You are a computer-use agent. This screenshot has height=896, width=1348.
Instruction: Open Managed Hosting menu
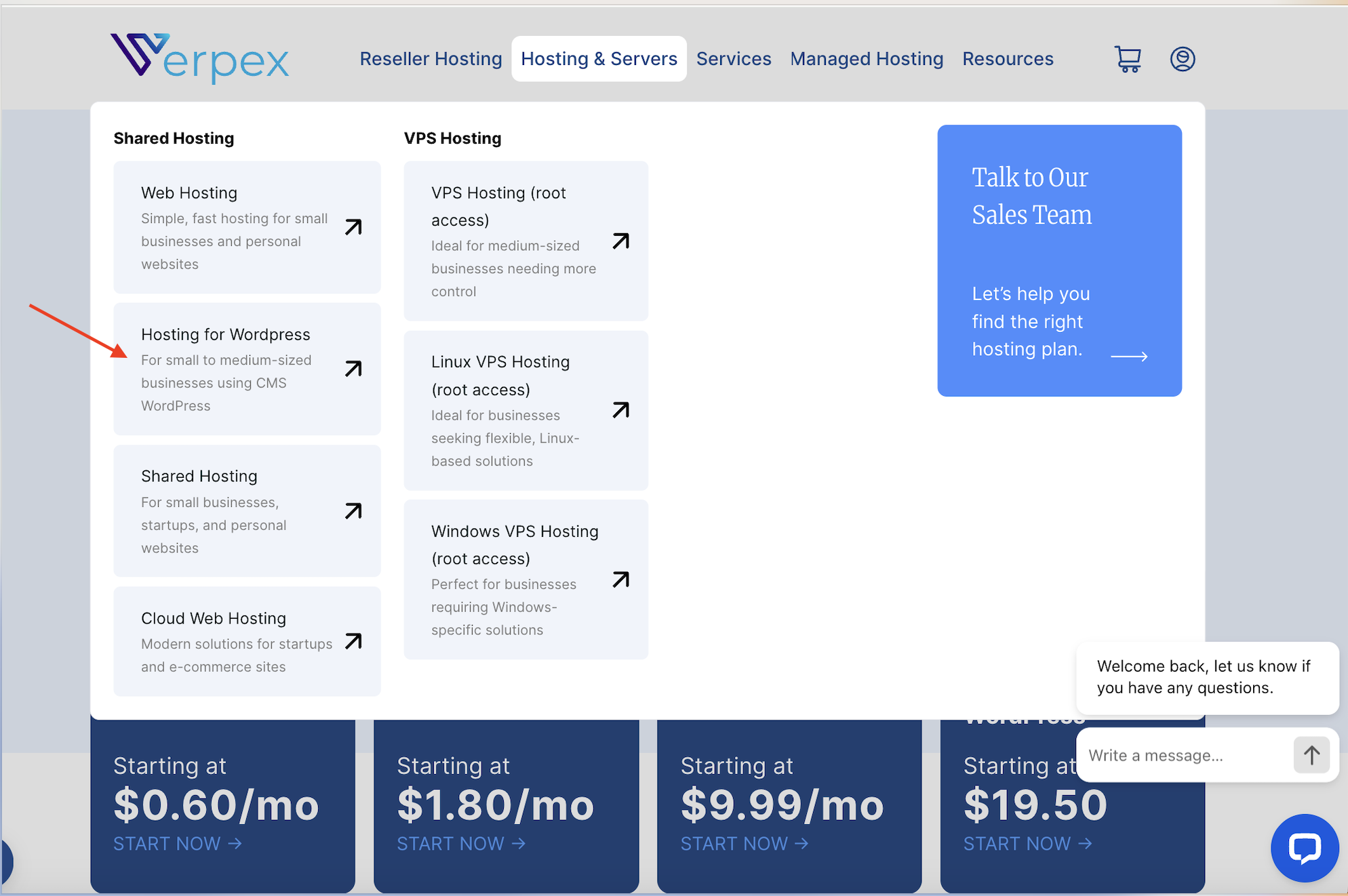(867, 59)
